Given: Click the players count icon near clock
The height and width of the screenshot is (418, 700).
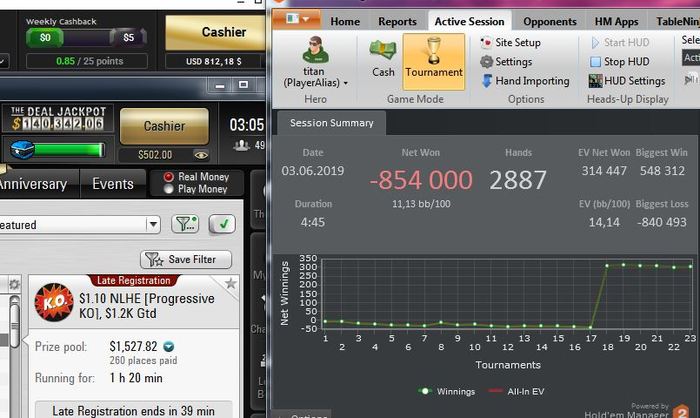Looking at the screenshot, I should point(242,145).
